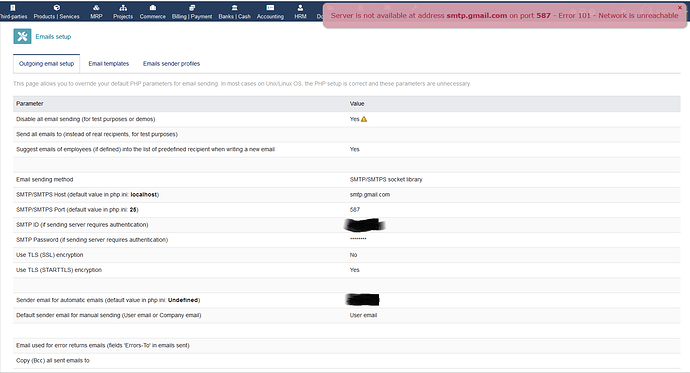Click the SMTP port value 587

(x=355, y=210)
